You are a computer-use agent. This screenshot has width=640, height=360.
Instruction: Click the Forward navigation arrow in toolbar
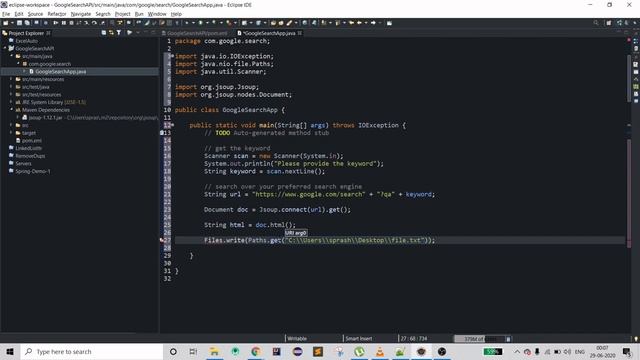click(x=373, y=23)
